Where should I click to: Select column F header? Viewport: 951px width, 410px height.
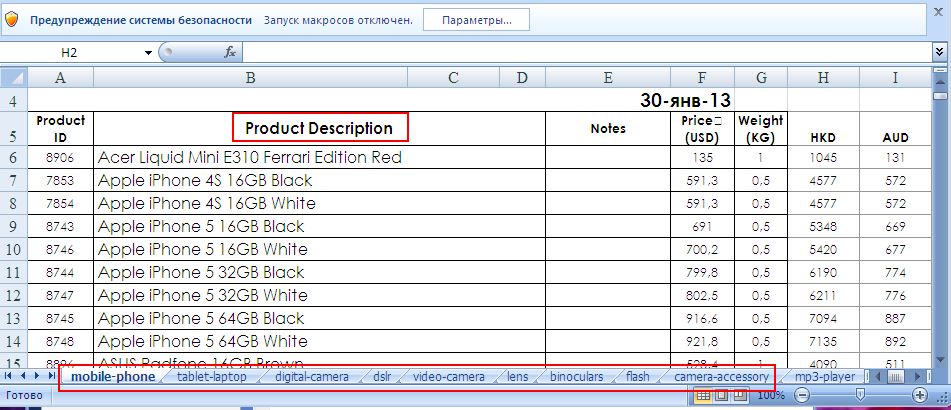[x=702, y=77]
